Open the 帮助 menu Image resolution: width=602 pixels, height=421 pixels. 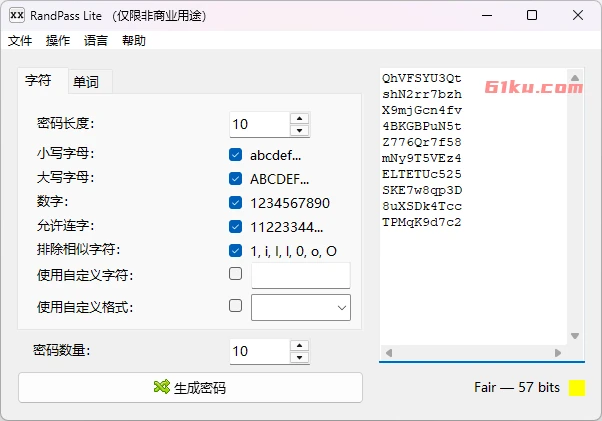[134, 40]
